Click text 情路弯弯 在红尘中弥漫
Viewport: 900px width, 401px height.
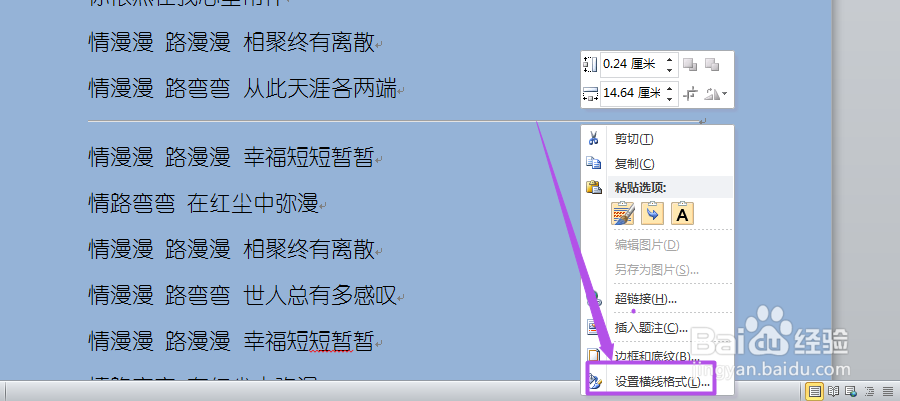[203, 203]
